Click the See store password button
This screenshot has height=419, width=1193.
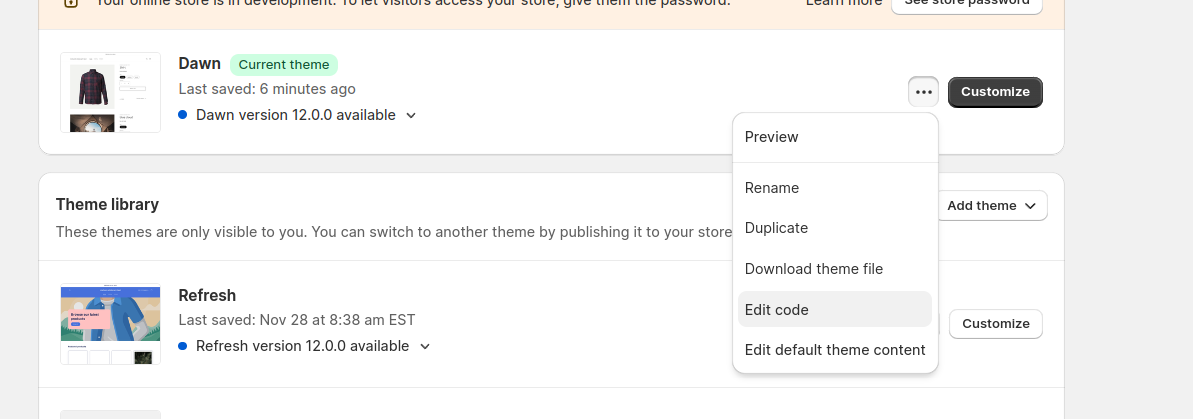966,3
